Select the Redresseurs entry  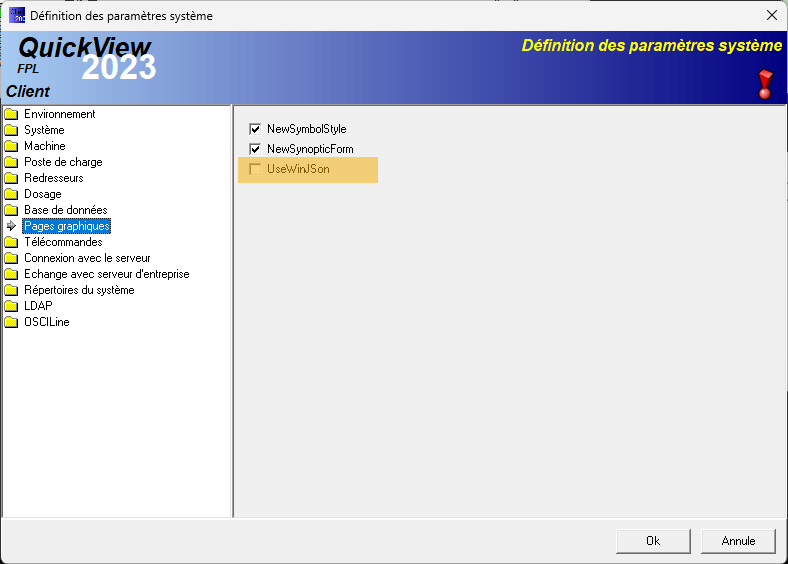[54, 178]
